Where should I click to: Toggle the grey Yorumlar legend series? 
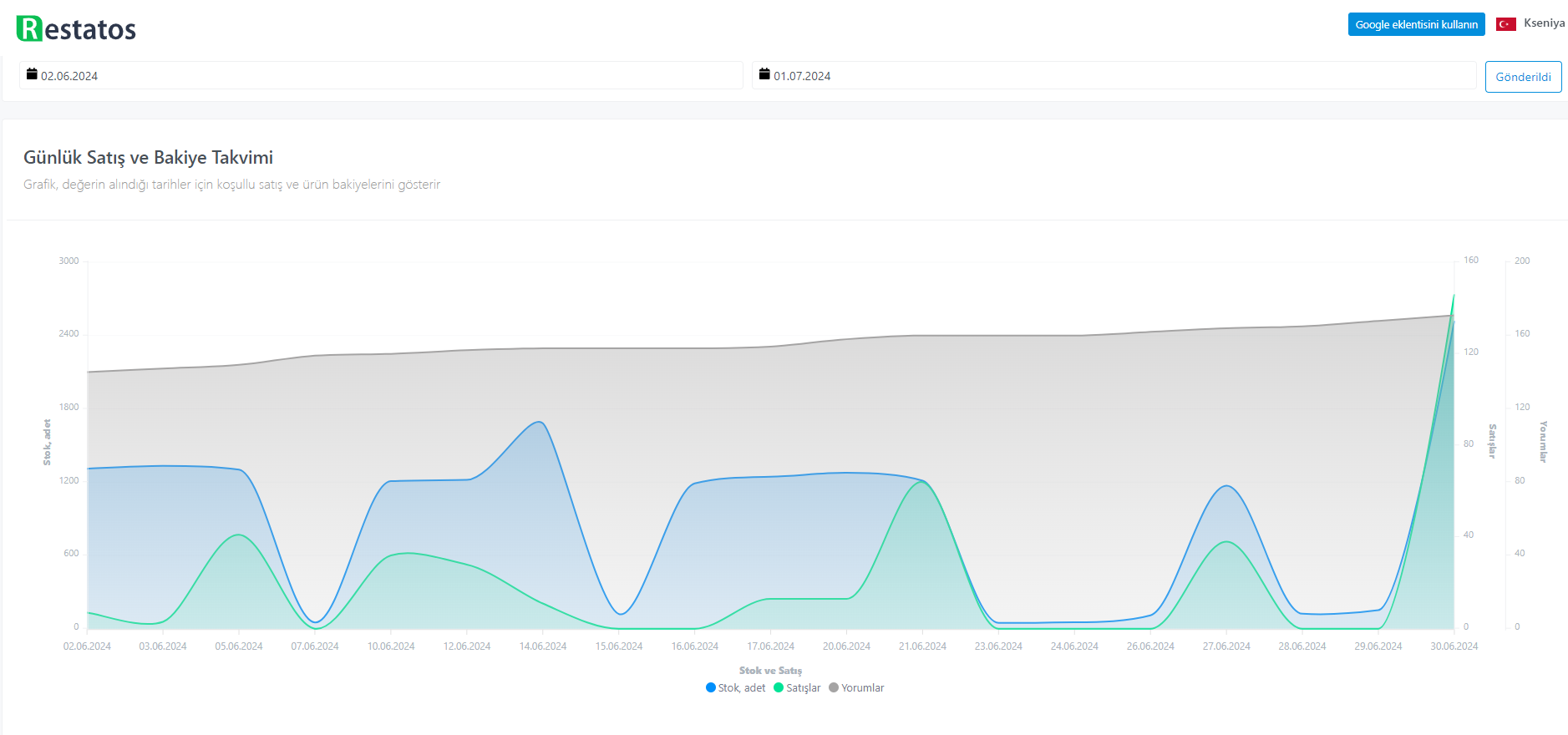(856, 687)
